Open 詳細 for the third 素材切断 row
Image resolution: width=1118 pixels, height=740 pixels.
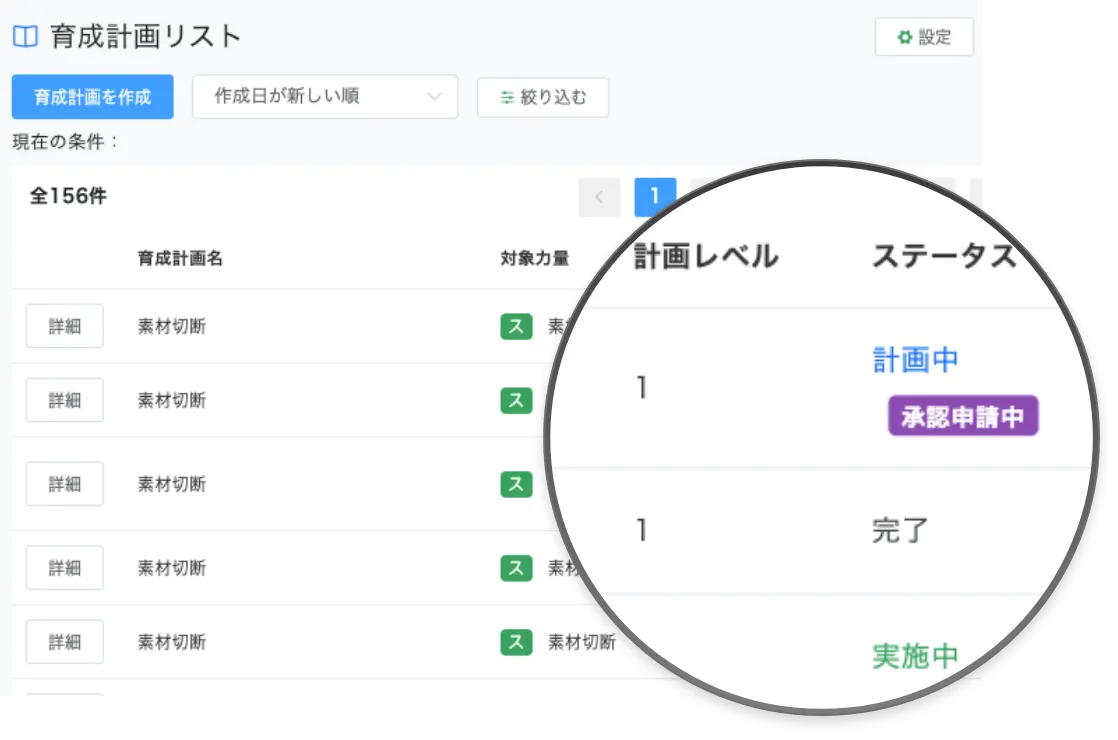point(65,484)
